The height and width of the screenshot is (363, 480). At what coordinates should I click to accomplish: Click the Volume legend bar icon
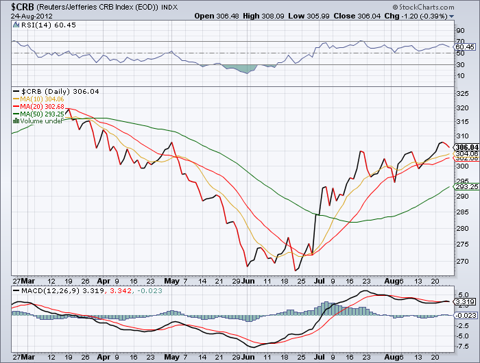click(15, 121)
